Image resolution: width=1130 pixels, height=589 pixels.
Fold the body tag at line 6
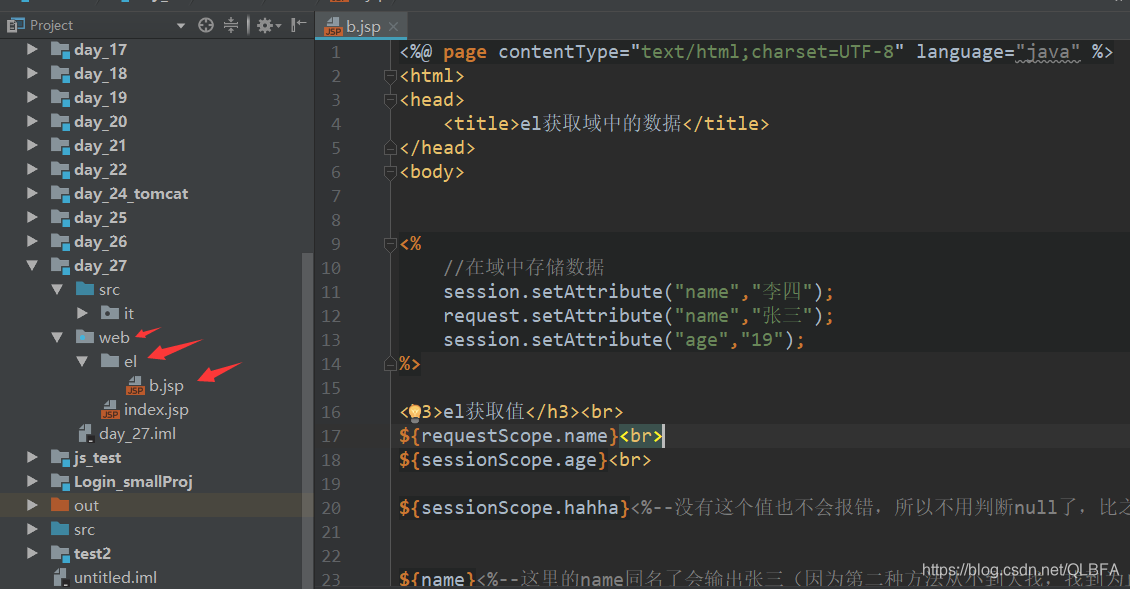point(391,172)
